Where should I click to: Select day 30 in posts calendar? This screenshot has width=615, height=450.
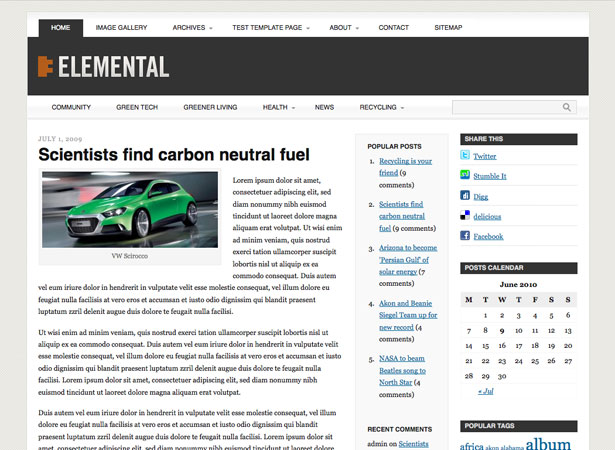pos(502,376)
